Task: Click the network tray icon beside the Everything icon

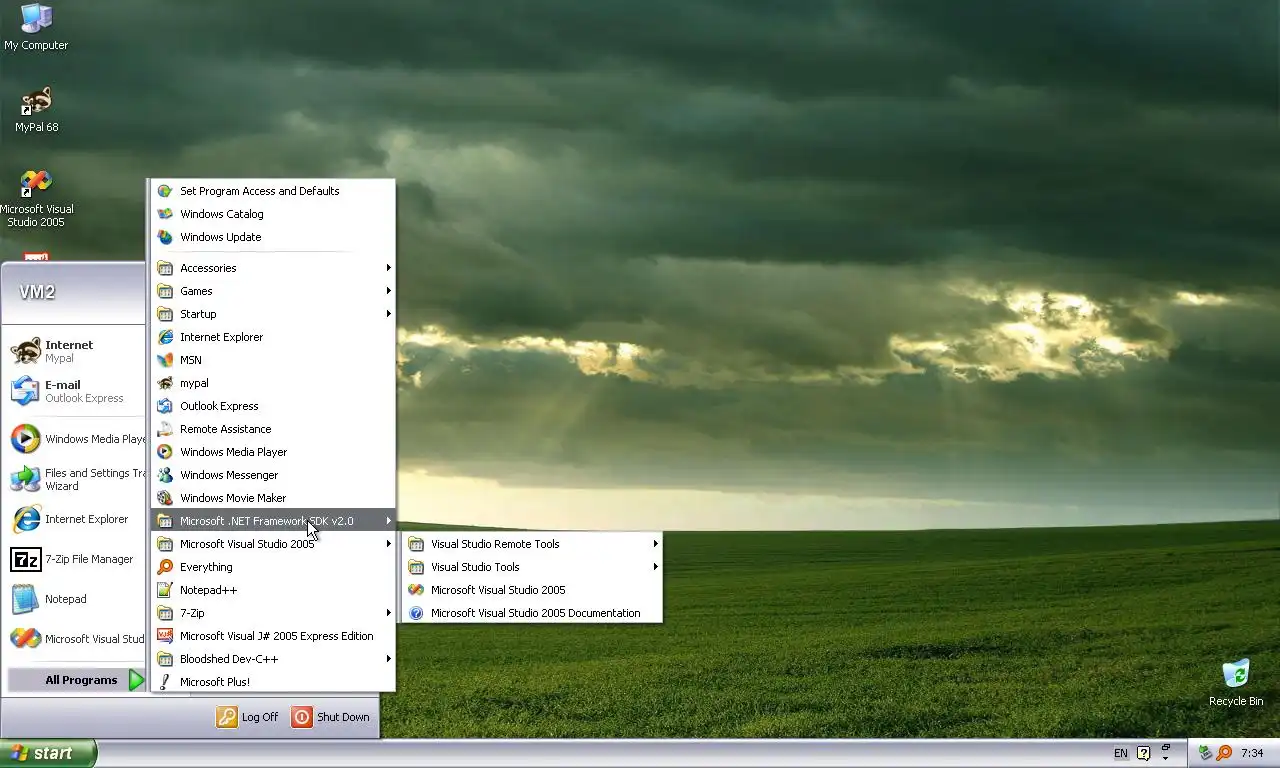Action: pos(1205,753)
